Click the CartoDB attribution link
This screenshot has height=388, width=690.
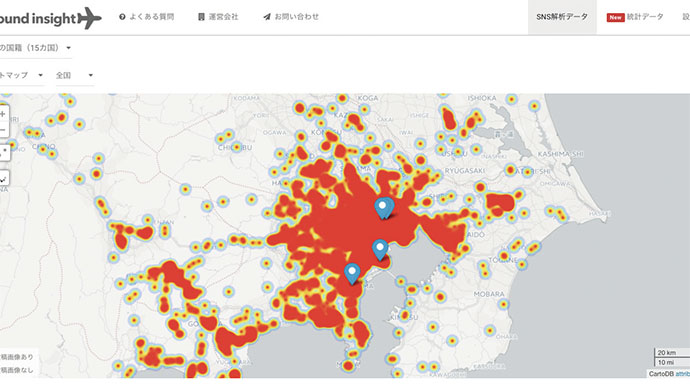point(683,374)
